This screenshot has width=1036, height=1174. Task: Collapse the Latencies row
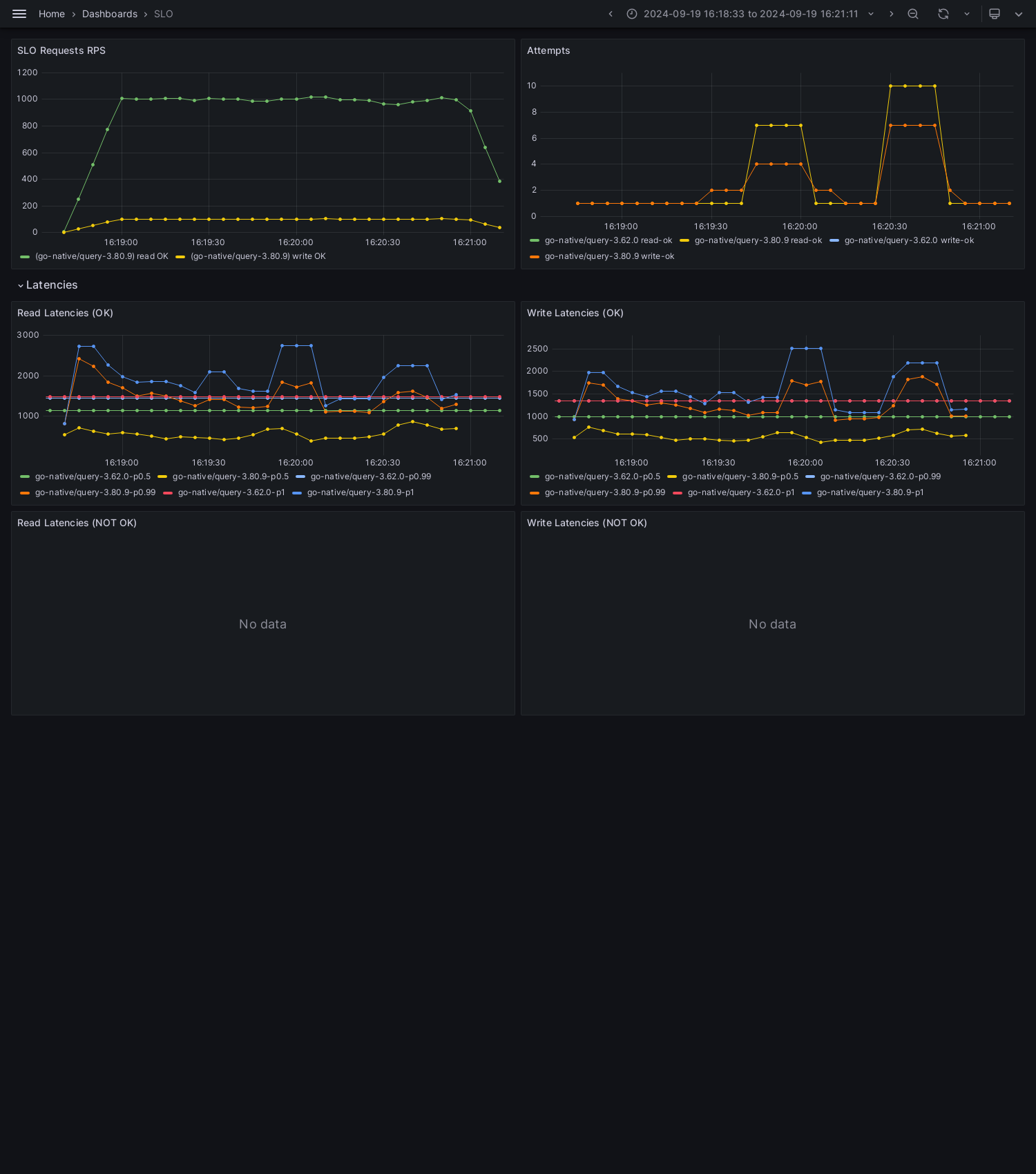coord(48,285)
